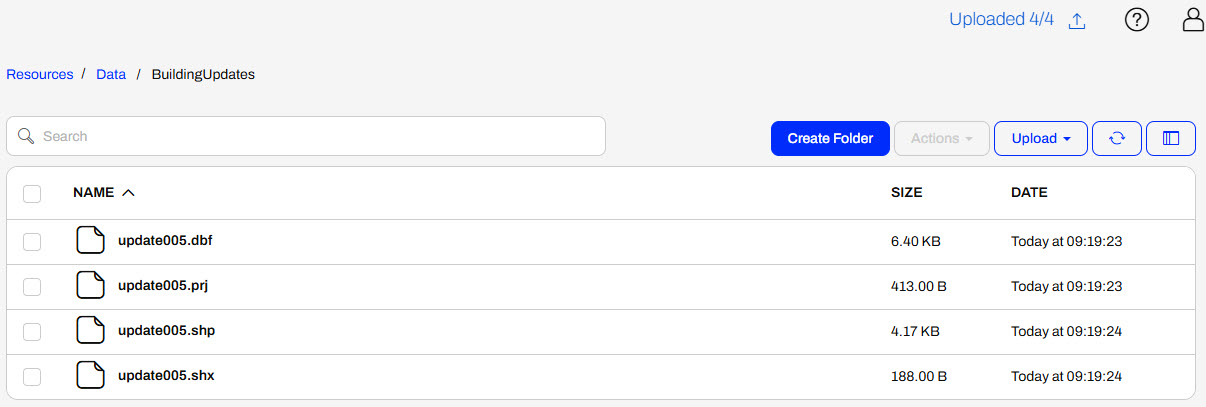The height and width of the screenshot is (407, 1206).
Task: Open the Upload dropdown menu
Action: pyautogui.click(x=1041, y=139)
